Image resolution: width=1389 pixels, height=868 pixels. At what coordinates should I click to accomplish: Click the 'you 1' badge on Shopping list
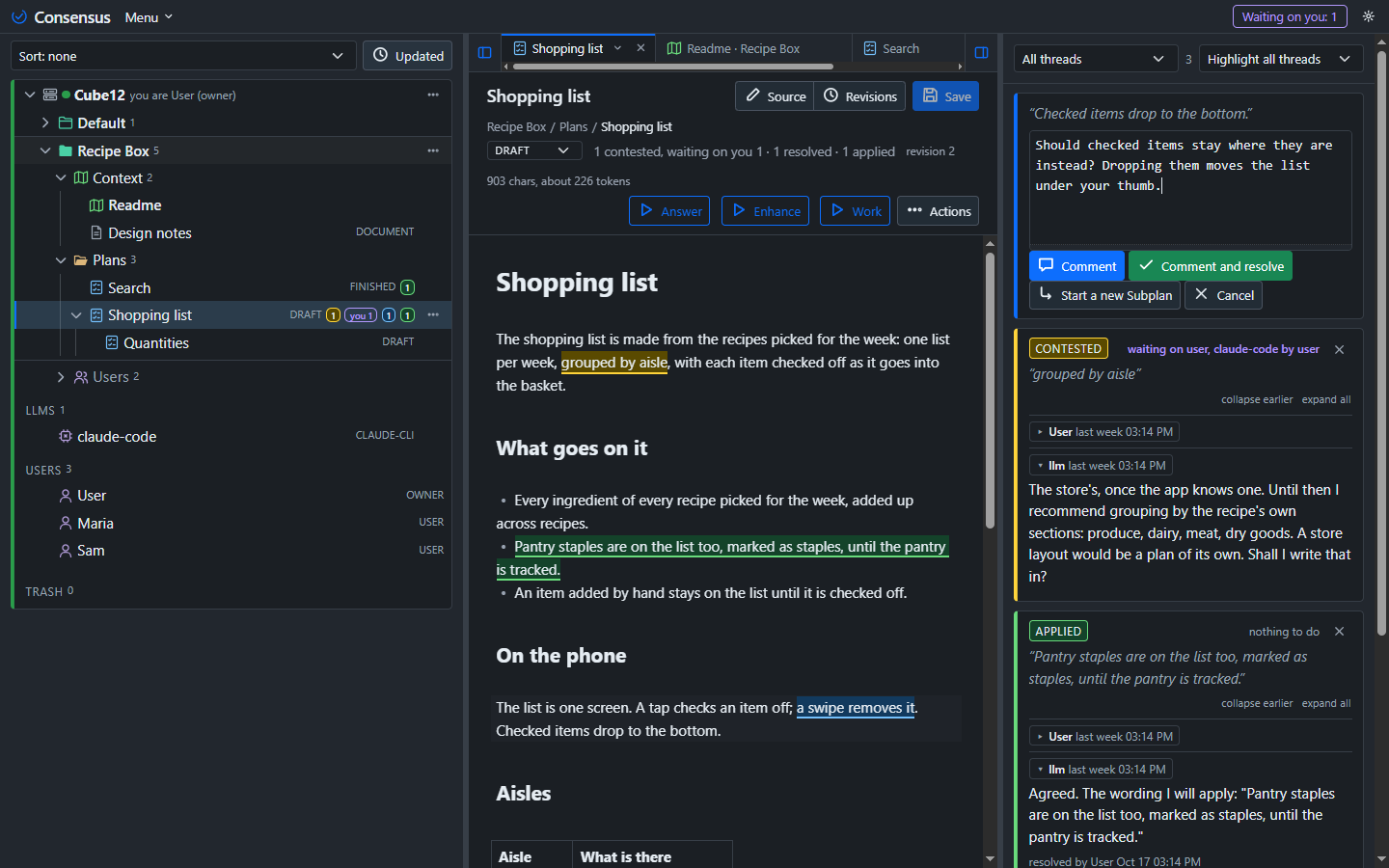pyautogui.click(x=361, y=315)
